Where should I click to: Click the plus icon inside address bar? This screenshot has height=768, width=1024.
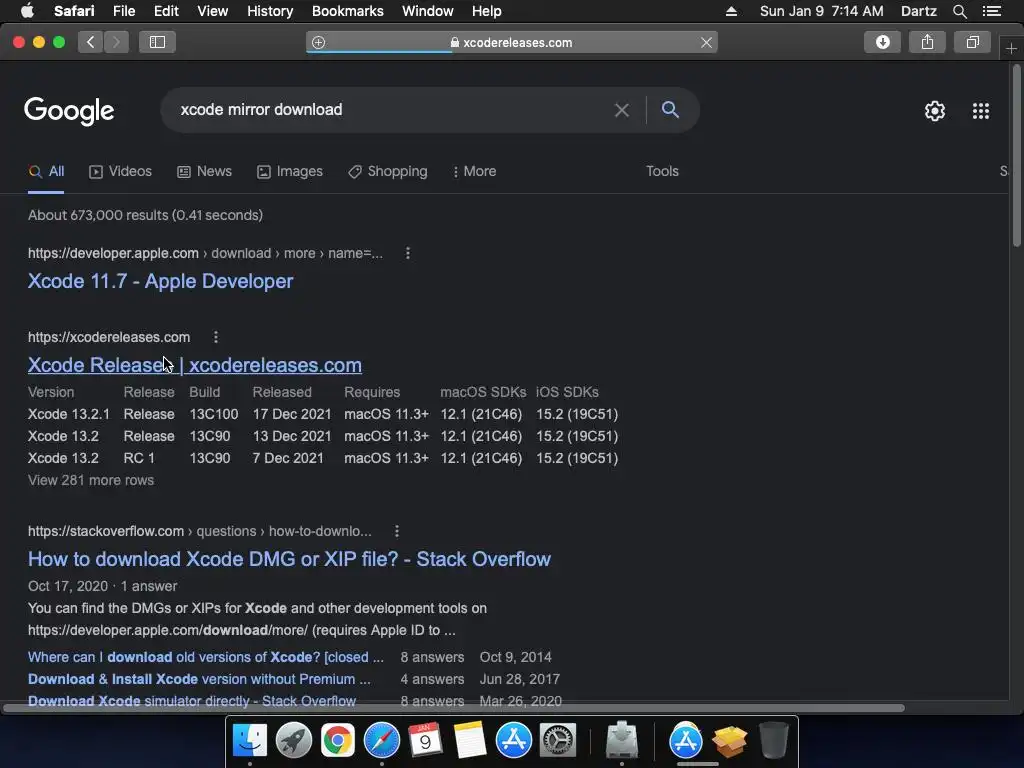(318, 42)
